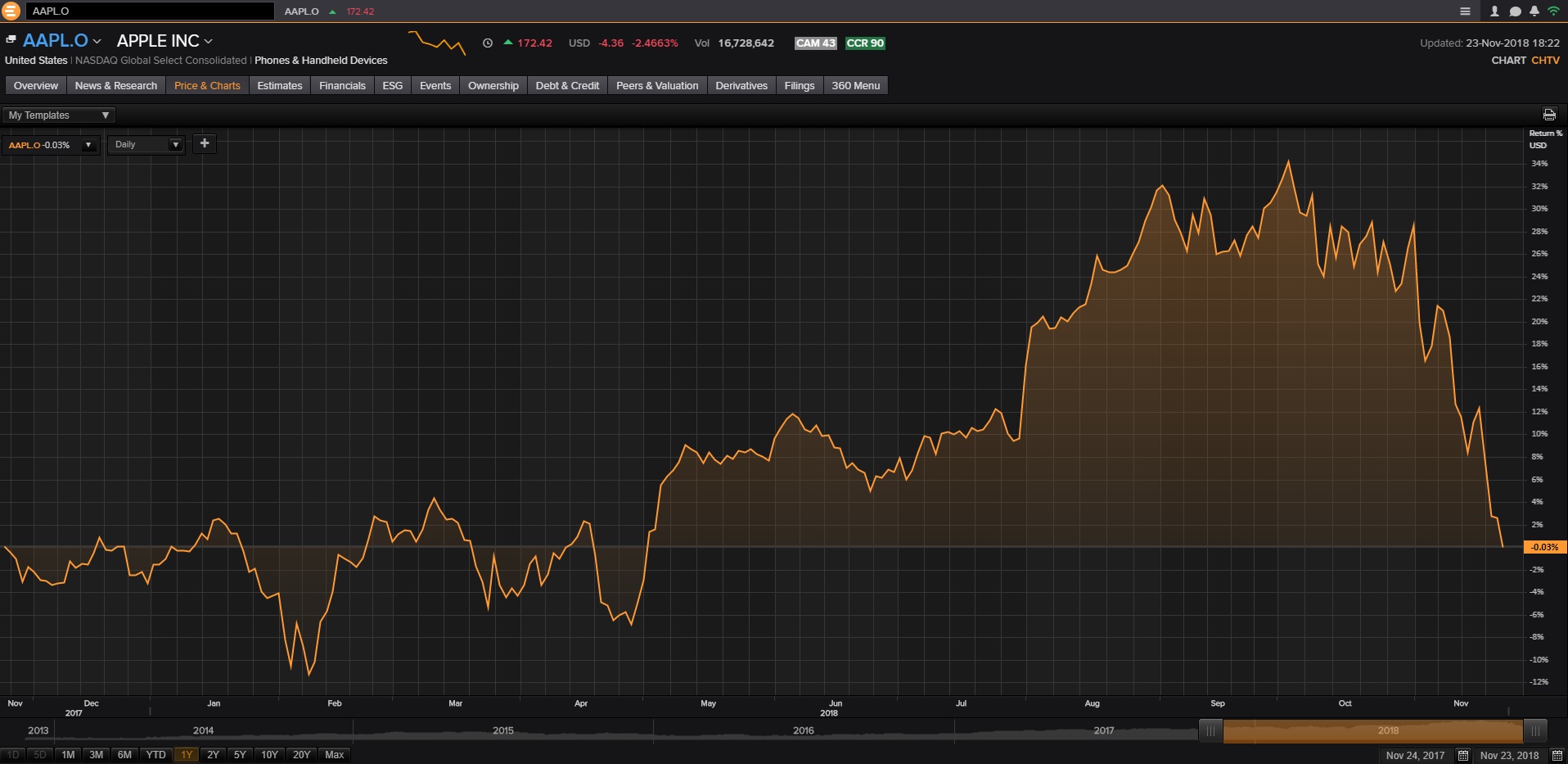1568x764 pixels.
Task: Open the end date calendar picker
Action: tap(1555, 755)
